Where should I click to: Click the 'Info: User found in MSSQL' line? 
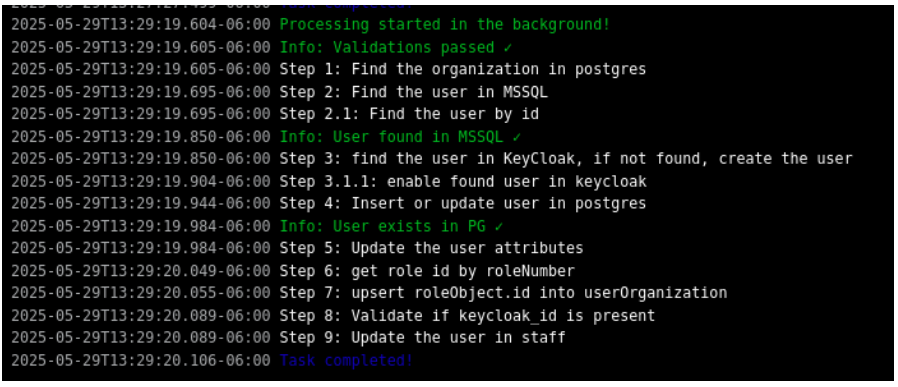(400, 137)
